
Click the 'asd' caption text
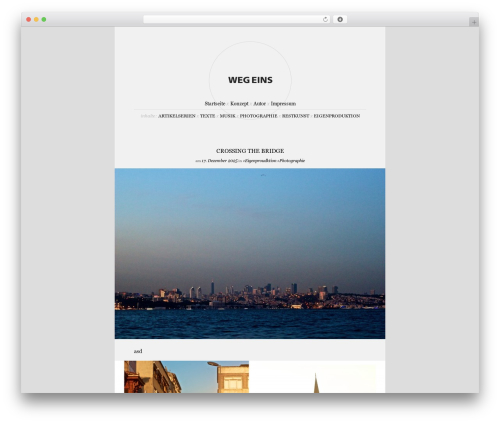pos(138,351)
